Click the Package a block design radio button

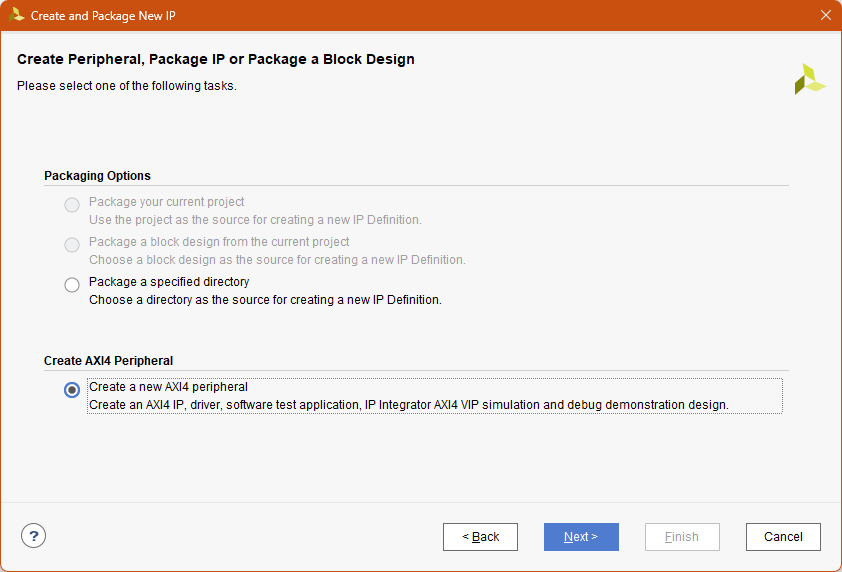coord(72,245)
